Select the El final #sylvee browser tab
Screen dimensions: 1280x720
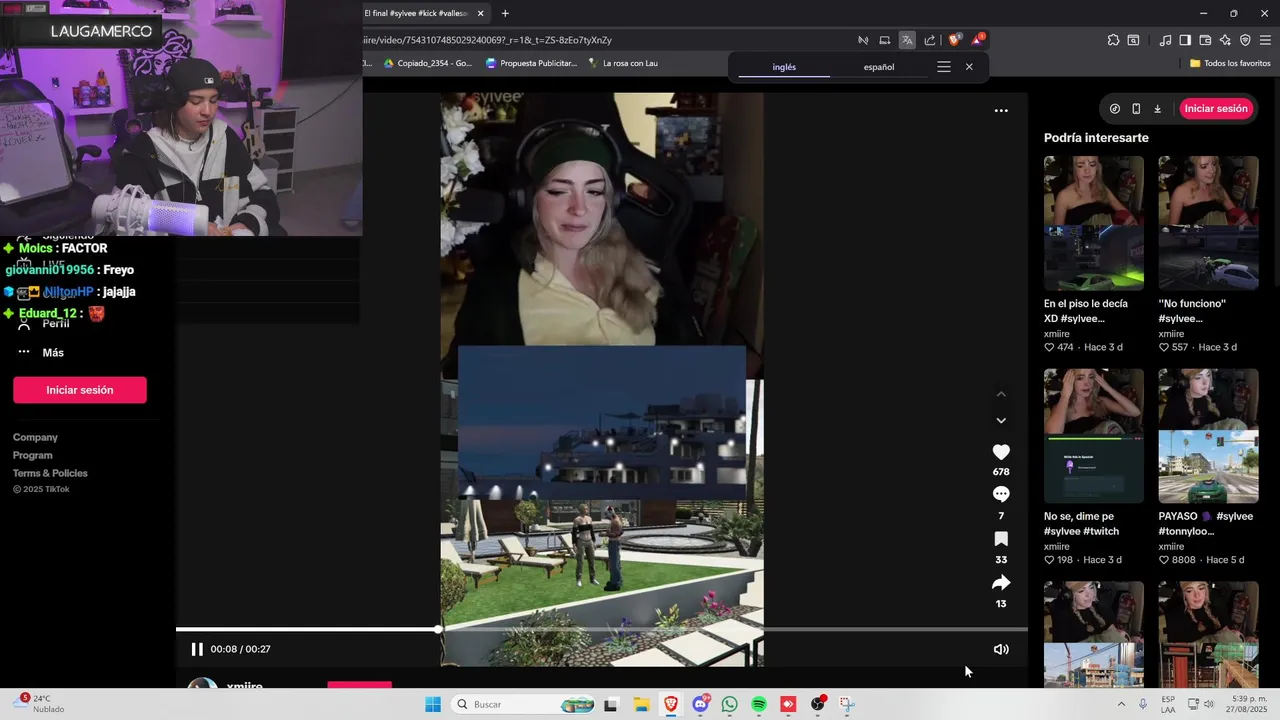[415, 13]
